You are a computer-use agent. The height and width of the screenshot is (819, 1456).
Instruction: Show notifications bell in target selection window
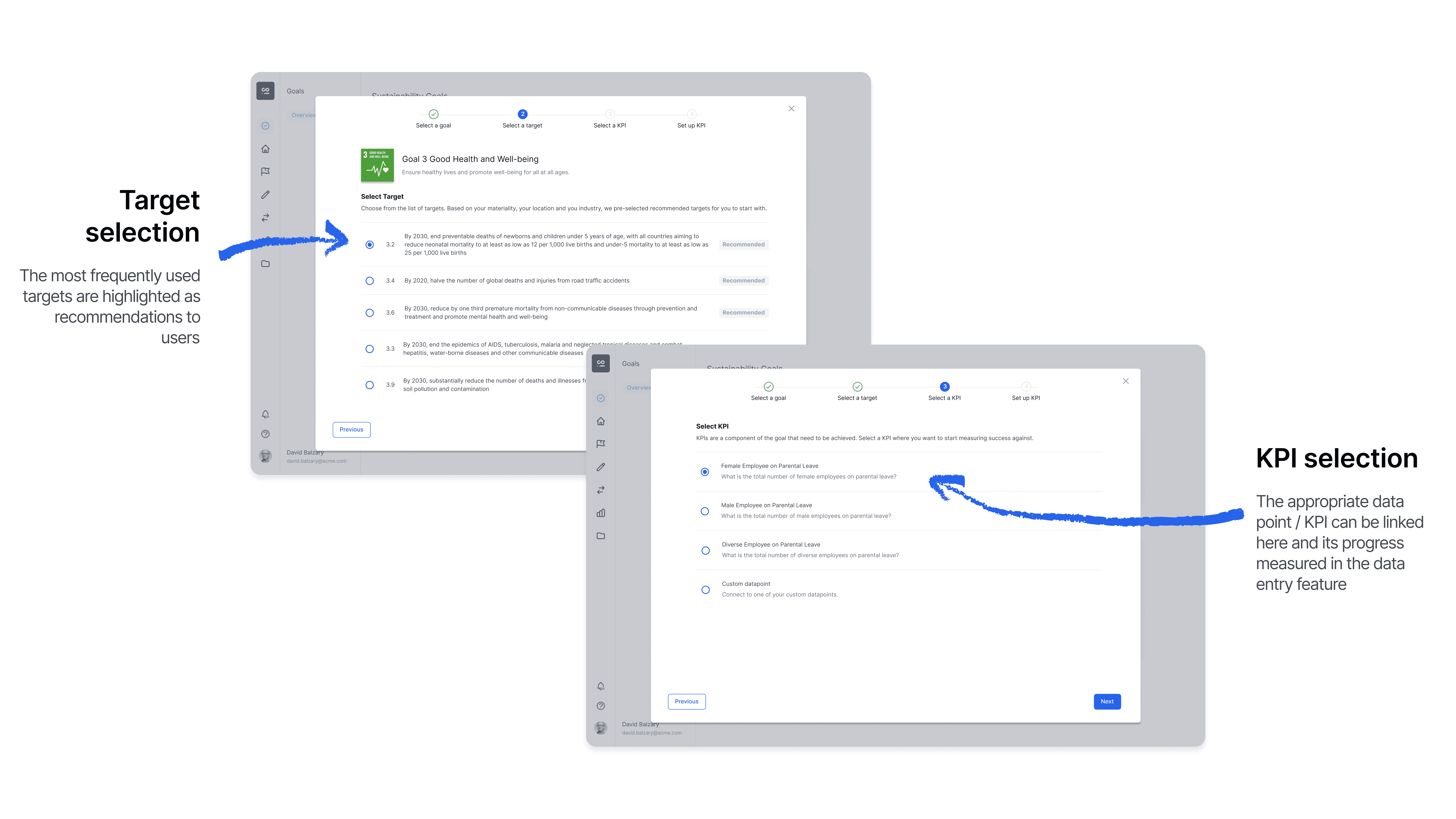point(265,414)
